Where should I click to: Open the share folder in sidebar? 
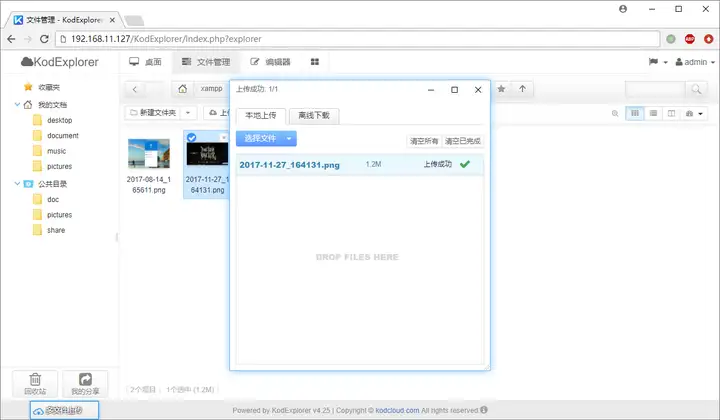(x=56, y=230)
